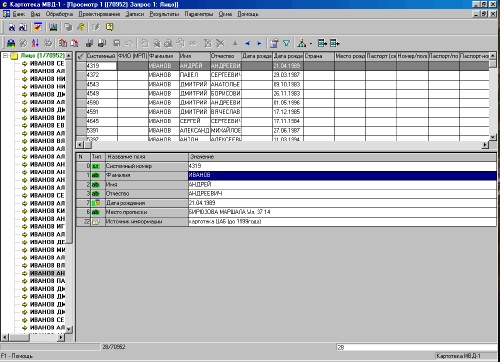This screenshot has height=362, width=500.
Task: Click the Системный column header
Action: 101,56
